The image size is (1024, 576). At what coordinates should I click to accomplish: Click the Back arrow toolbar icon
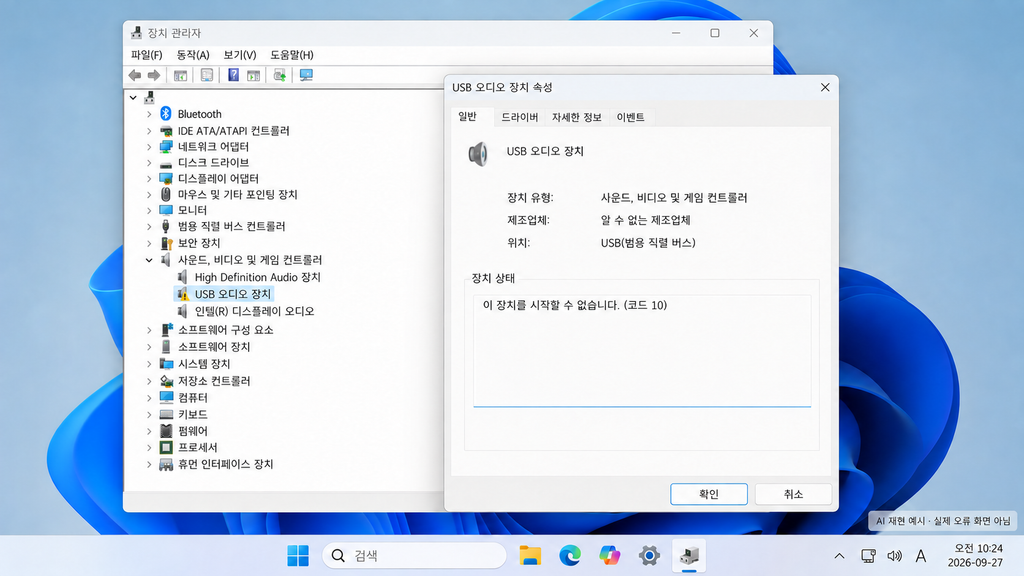(135, 75)
